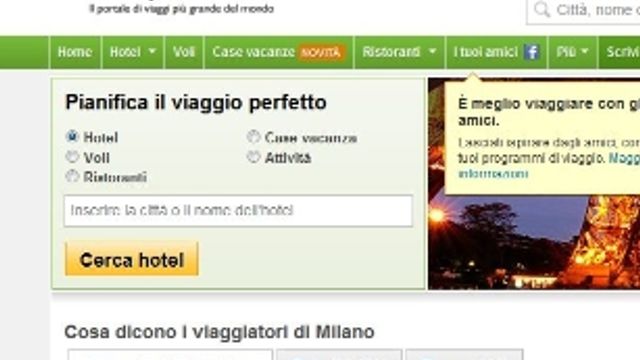Click the Eiffel Tower night photo
The width and height of the screenshot is (640, 360).
pos(534,241)
